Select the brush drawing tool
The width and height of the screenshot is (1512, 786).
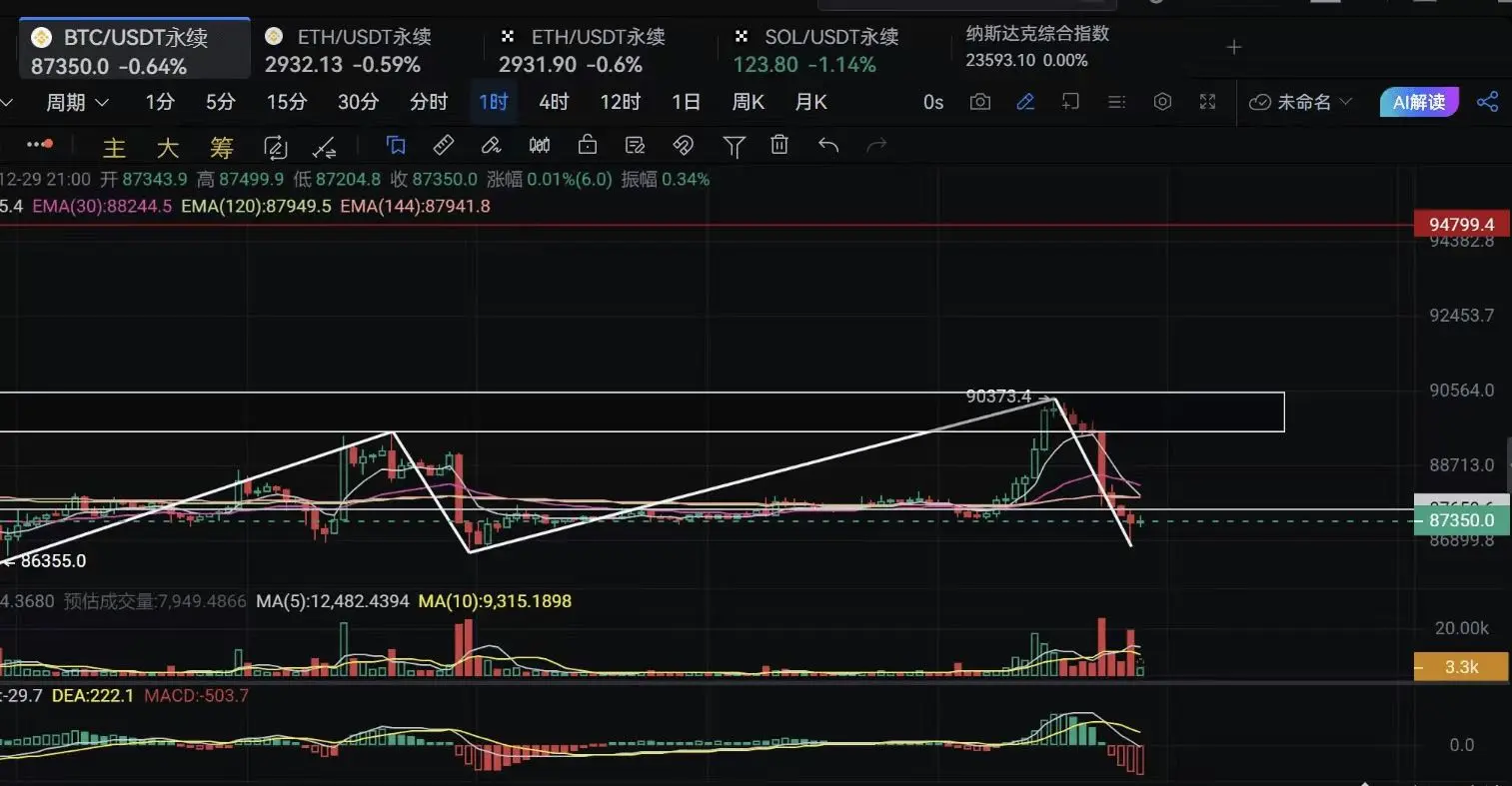(x=491, y=146)
